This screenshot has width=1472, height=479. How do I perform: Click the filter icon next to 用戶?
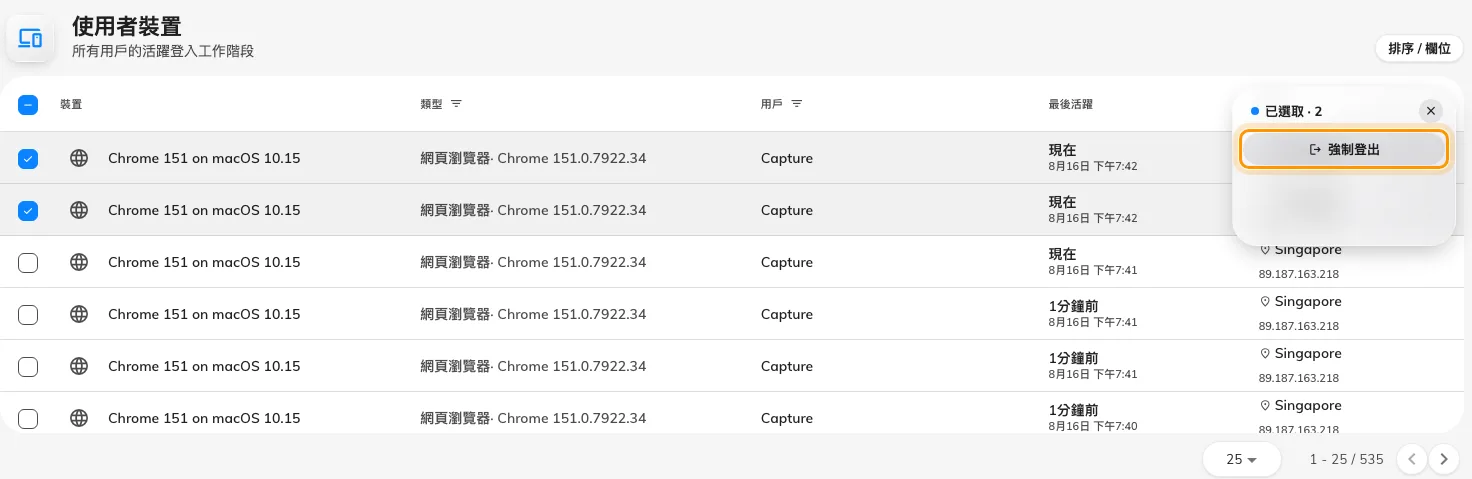pos(797,104)
